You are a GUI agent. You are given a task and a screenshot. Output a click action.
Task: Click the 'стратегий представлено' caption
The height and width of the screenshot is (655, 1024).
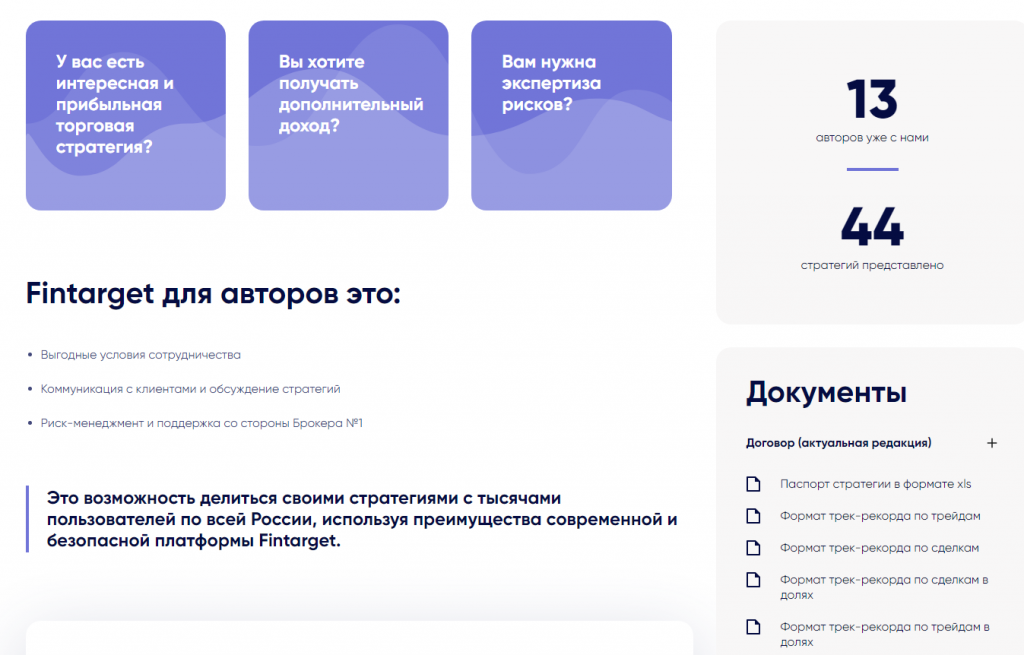(x=872, y=265)
